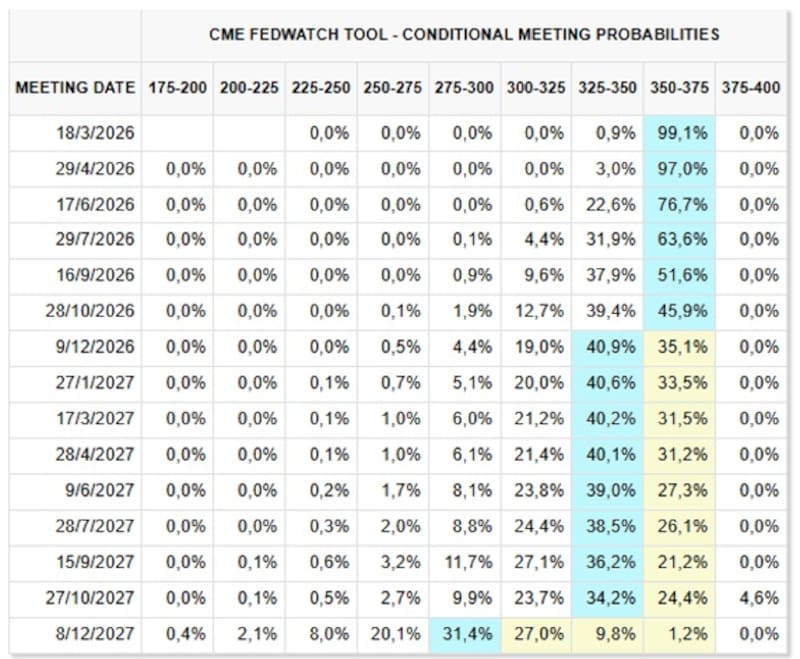Click the CME FedWatch Tool table title
Screen dimensions: 800x659
(463, 34)
